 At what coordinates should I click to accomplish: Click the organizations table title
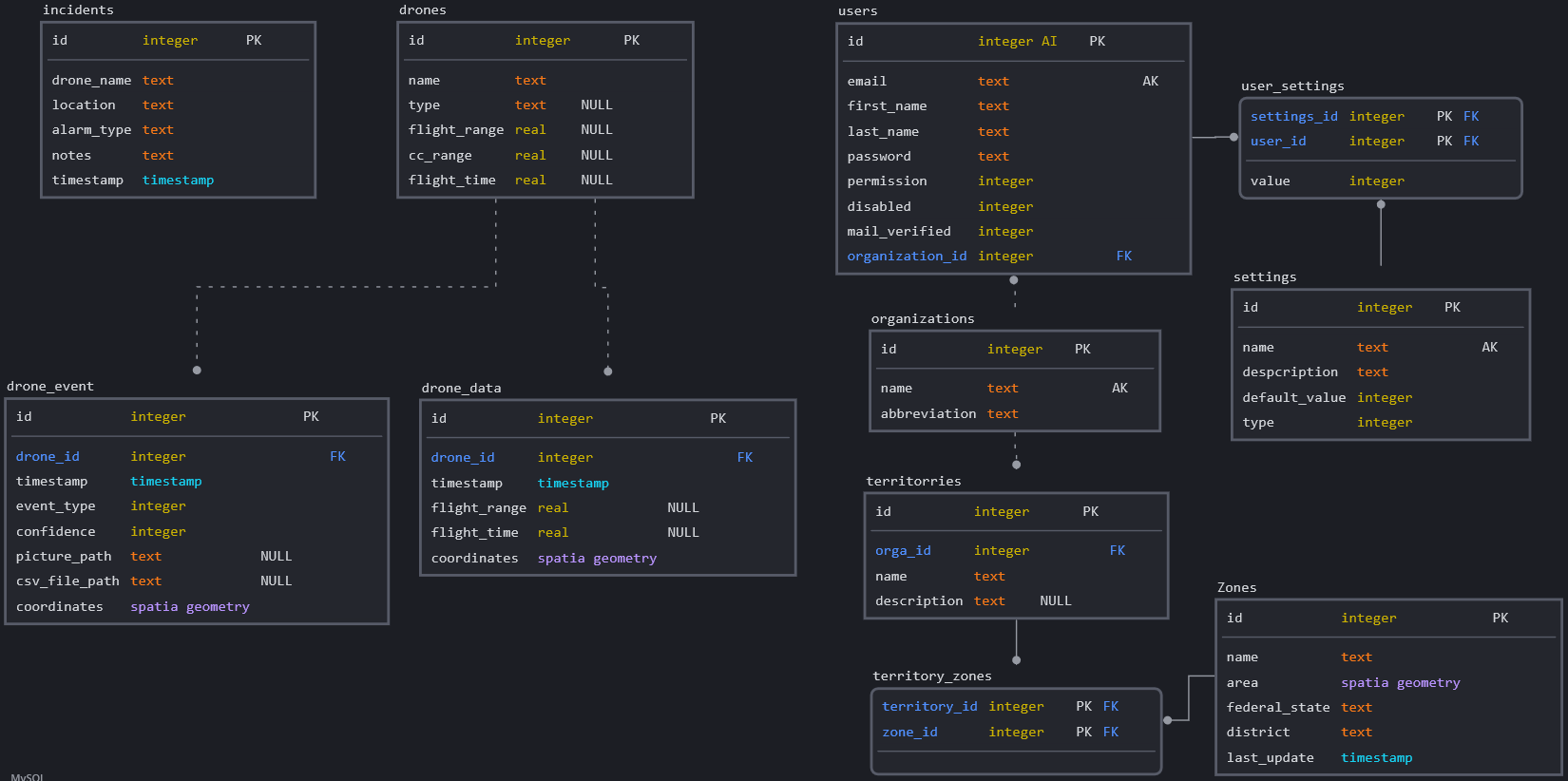pos(923,319)
